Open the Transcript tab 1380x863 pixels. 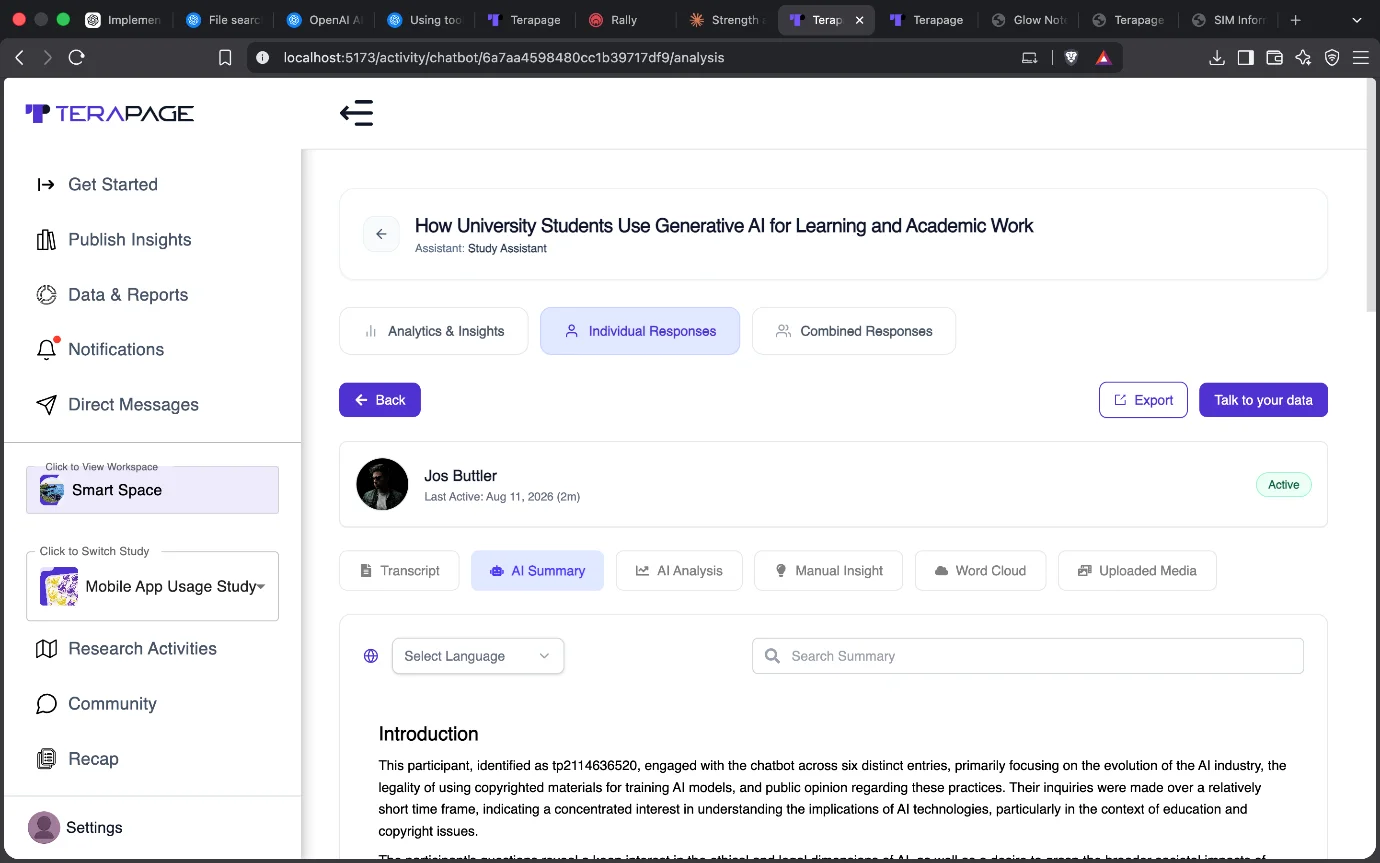(399, 571)
